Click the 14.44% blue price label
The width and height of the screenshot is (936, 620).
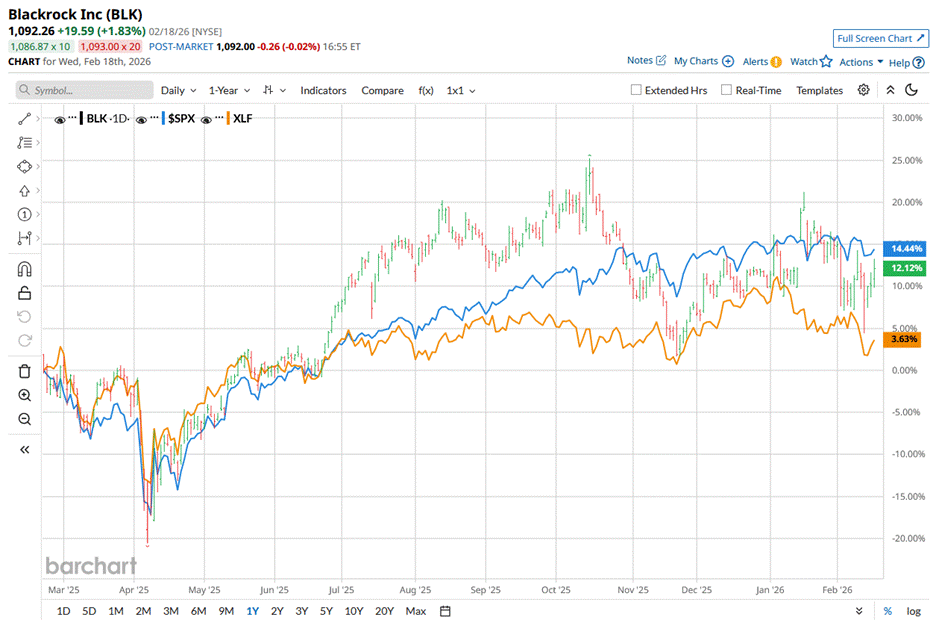tap(904, 249)
